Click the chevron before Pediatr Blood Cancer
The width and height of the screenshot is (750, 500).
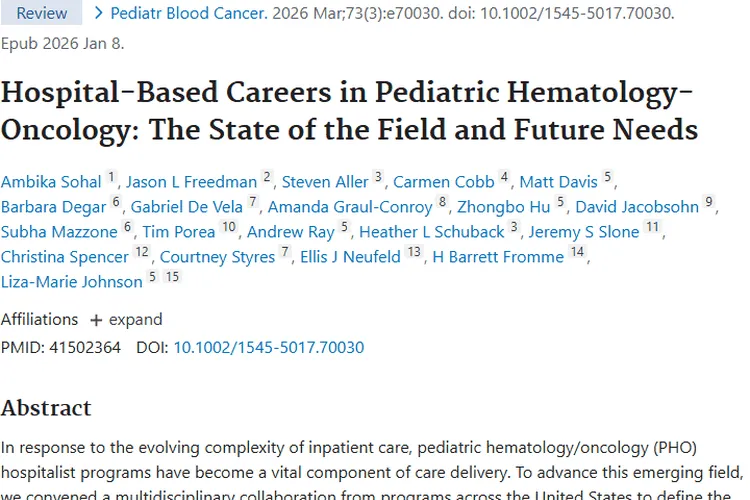tap(98, 14)
